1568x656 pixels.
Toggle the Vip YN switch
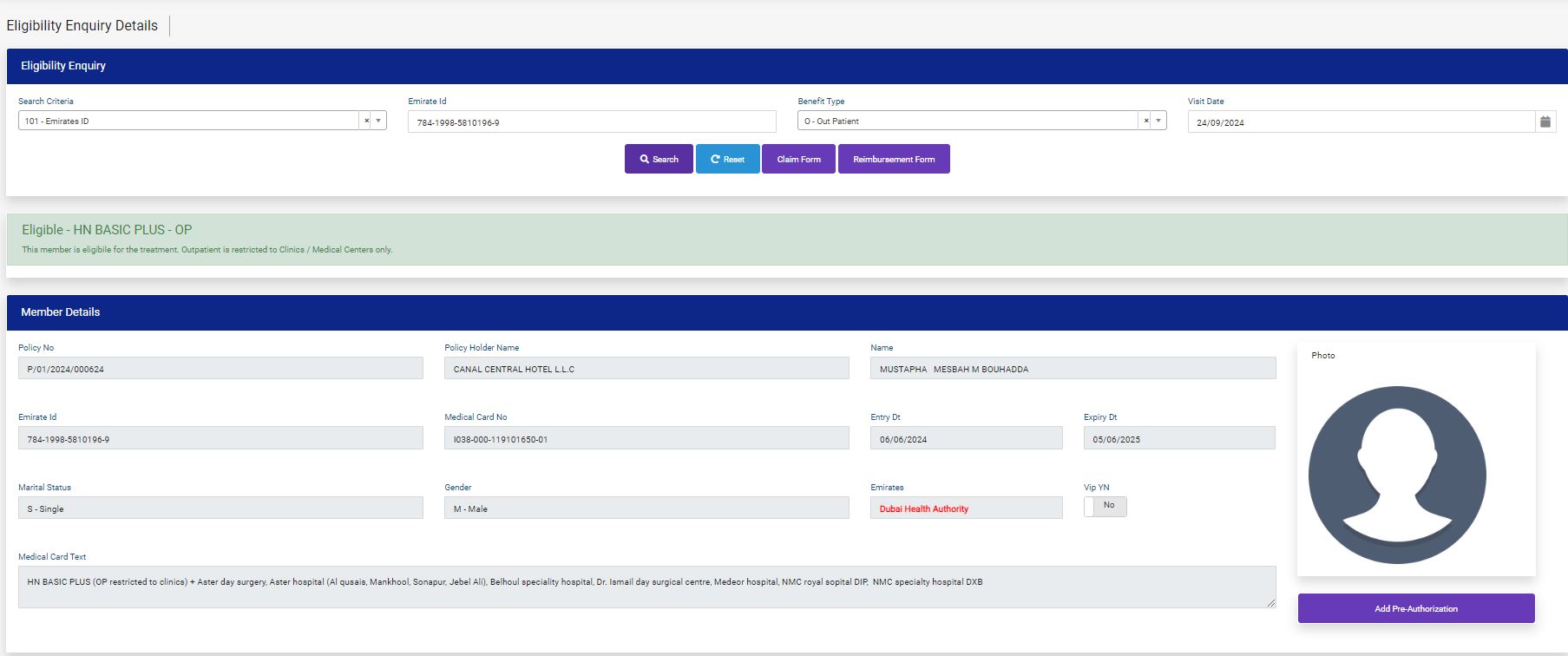(x=1105, y=506)
